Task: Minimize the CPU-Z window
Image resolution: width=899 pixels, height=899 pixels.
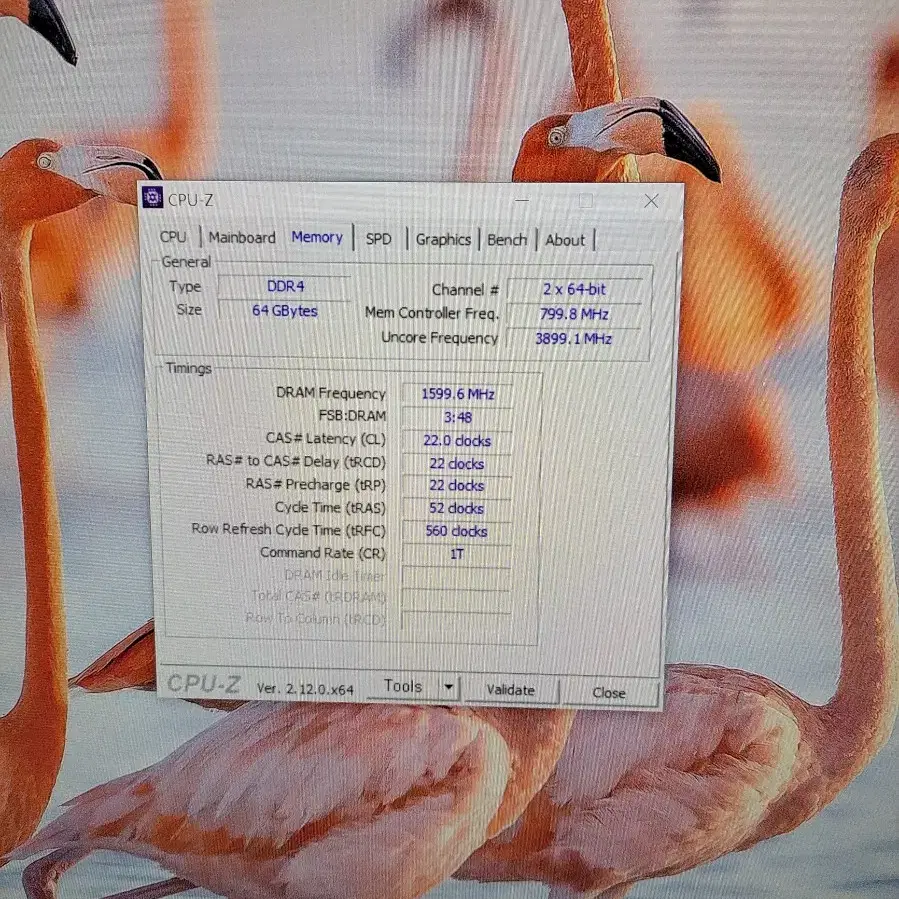Action: [522, 200]
